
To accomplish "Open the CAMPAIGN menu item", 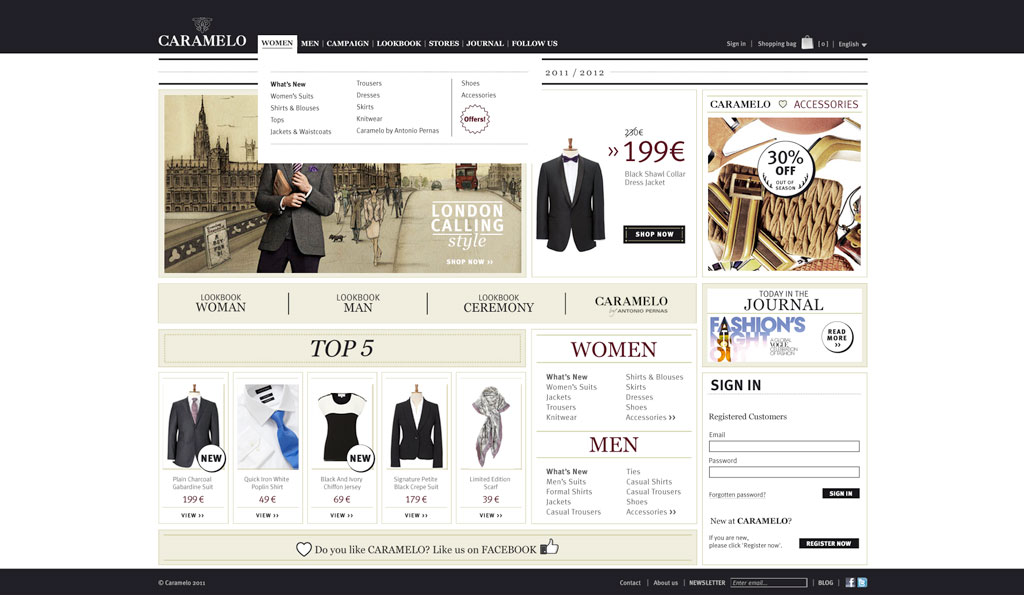I will 347,44.
